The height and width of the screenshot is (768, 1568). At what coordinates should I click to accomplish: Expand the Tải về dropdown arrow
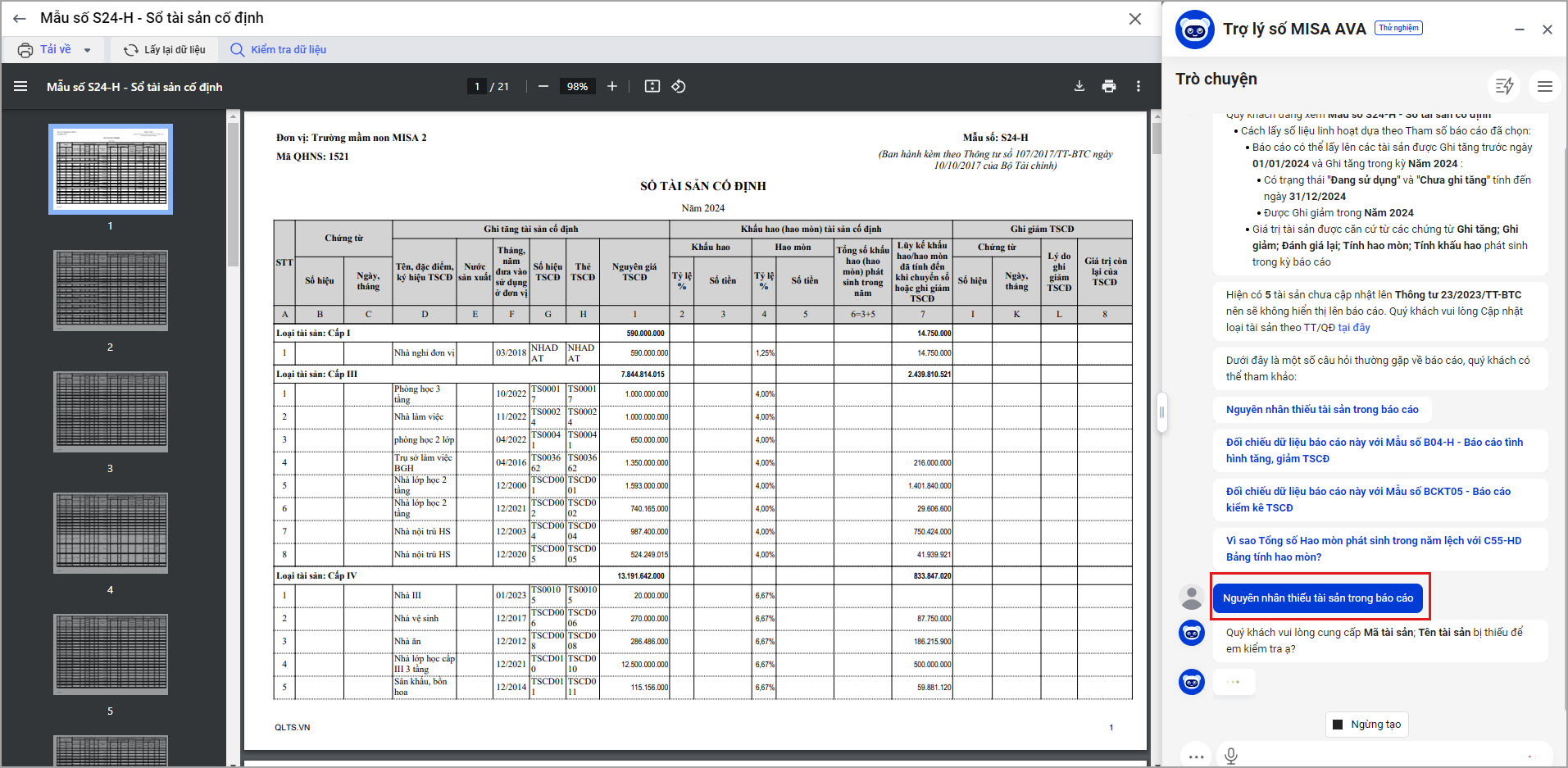[87, 50]
